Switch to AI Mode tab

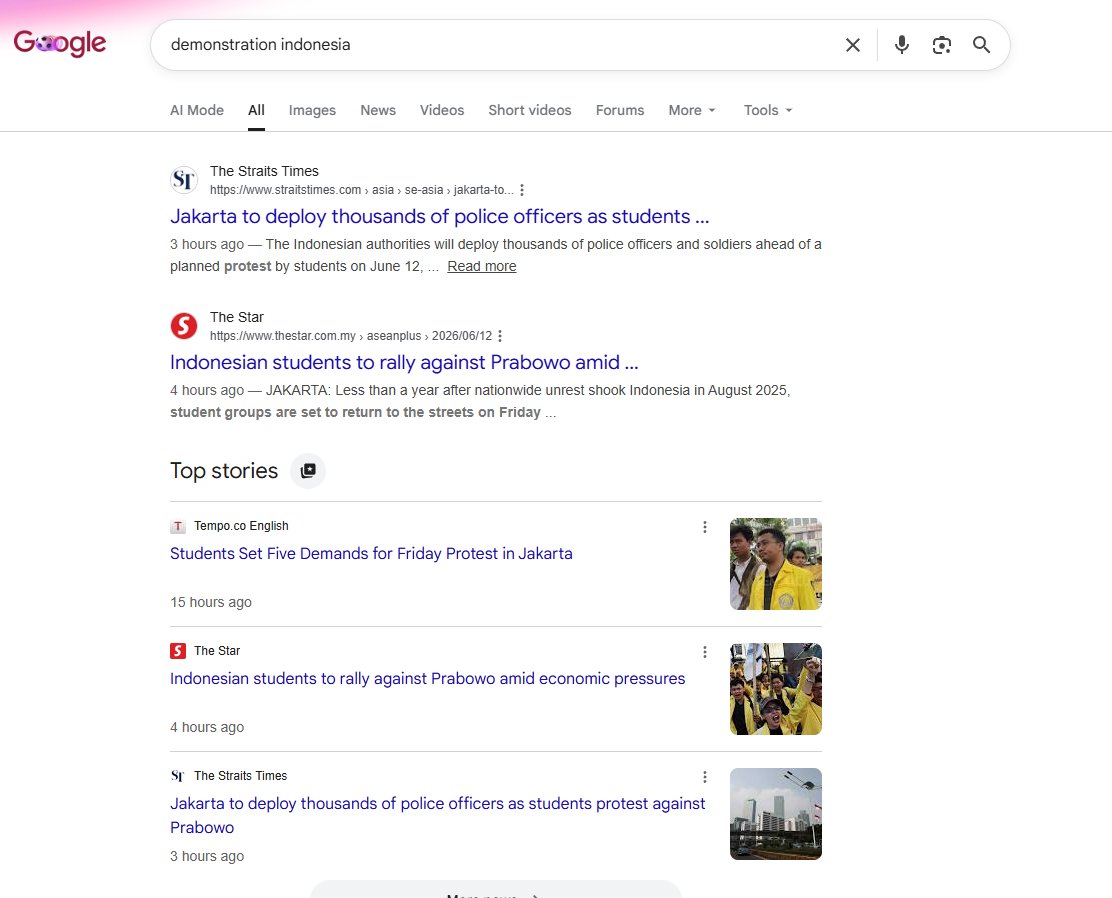196,110
